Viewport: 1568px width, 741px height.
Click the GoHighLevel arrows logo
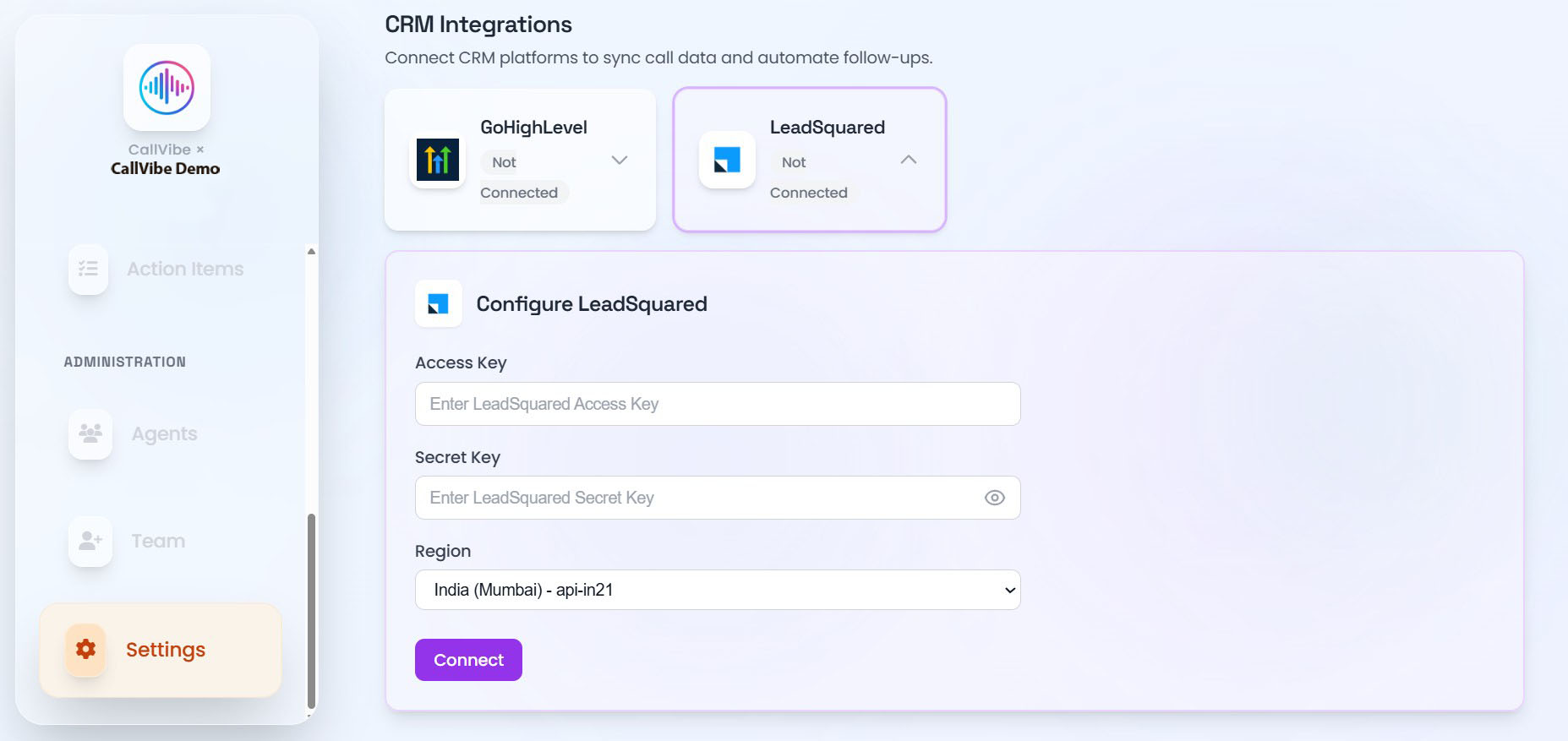[438, 160]
